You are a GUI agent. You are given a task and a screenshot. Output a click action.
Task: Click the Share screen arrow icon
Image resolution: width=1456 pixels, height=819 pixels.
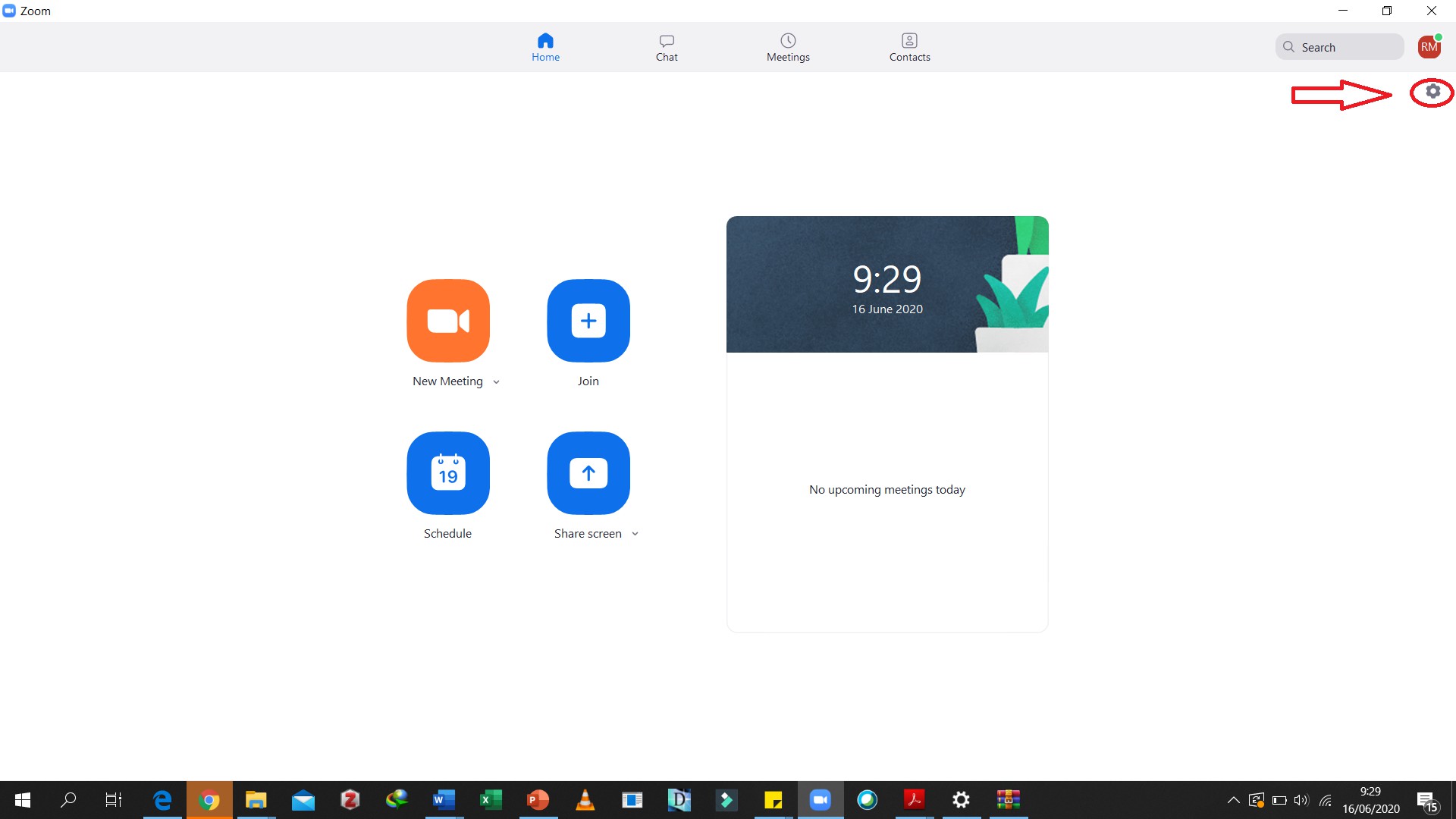tap(588, 473)
